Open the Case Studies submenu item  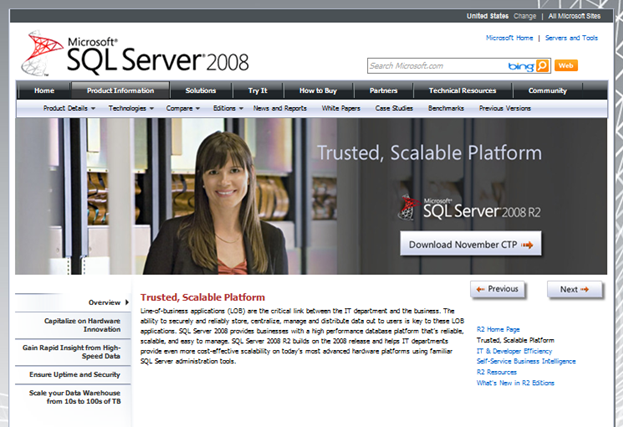(394, 108)
